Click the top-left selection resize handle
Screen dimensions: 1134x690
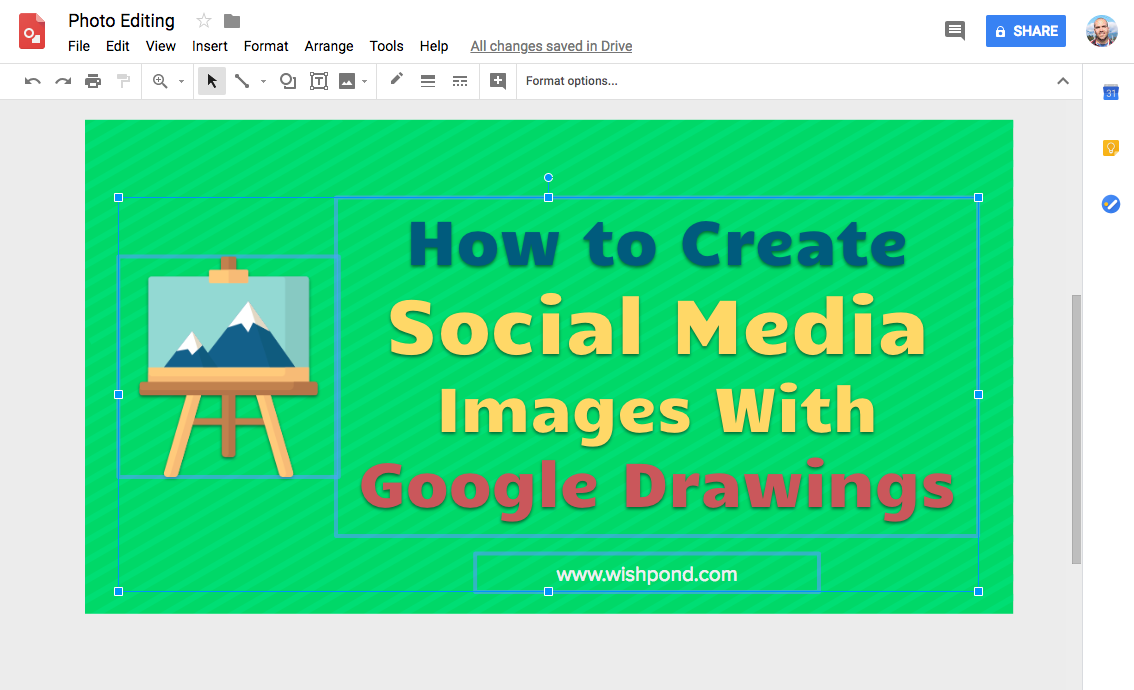pos(119,197)
